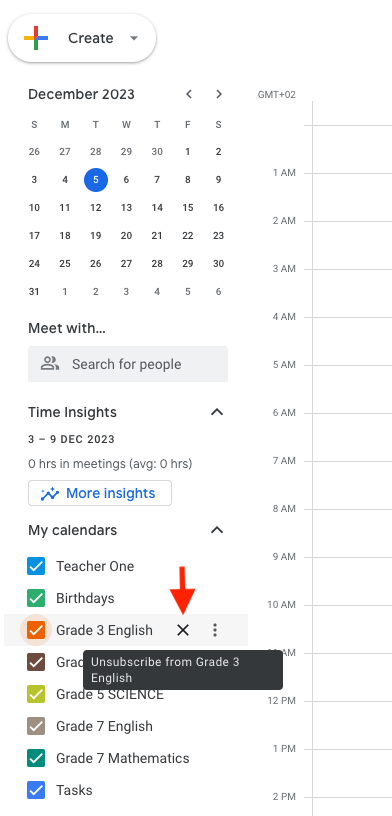Toggle the Tasks calendar checkbox
392x816 pixels.
36,790
